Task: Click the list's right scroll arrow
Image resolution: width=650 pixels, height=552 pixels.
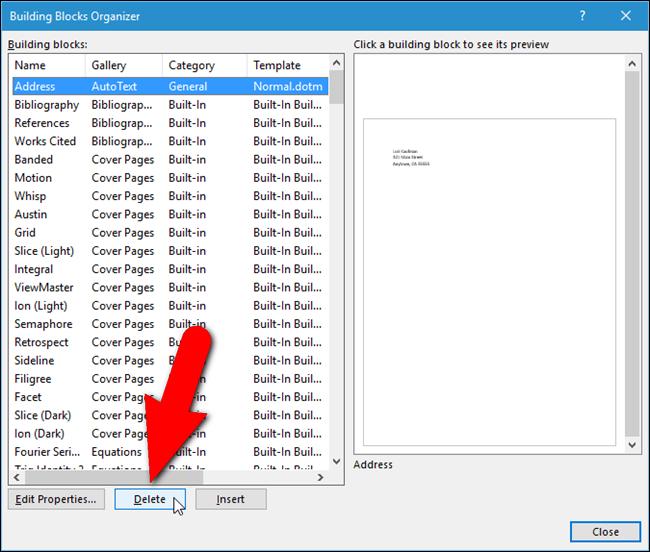Action: (320, 477)
